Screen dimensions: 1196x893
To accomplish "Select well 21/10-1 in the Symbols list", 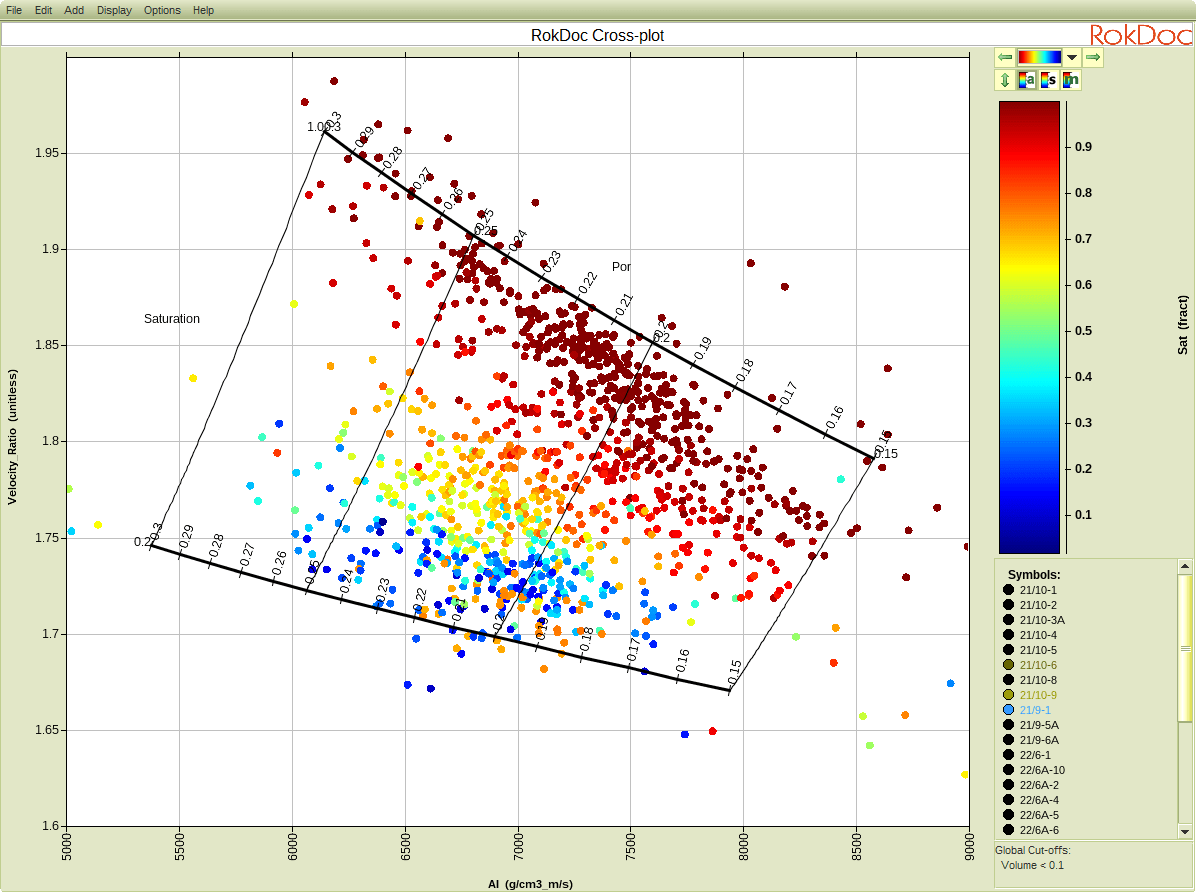I will pyautogui.click(x=1038, y=590).
